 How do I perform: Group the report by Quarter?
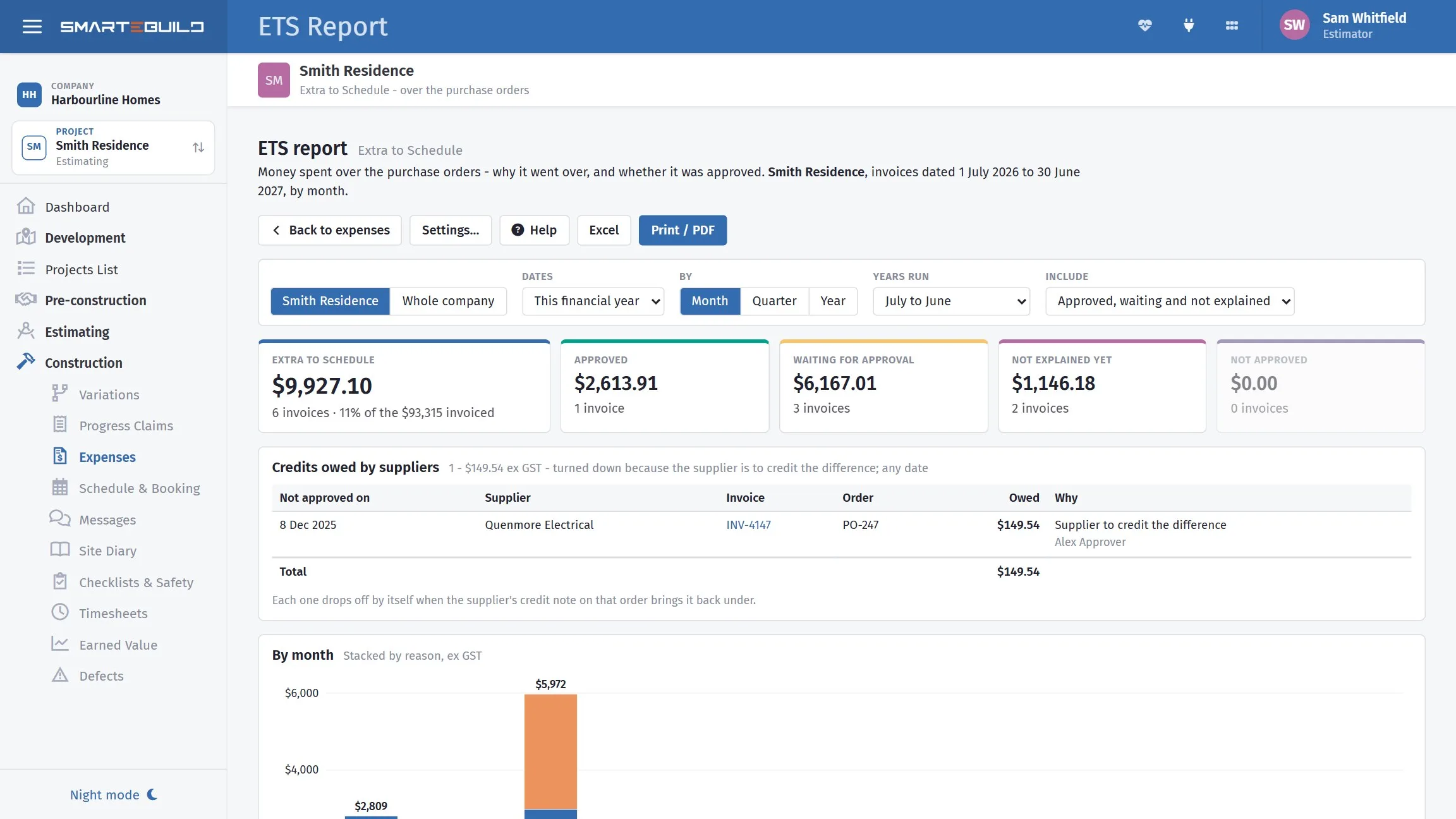tap(774, 301)
